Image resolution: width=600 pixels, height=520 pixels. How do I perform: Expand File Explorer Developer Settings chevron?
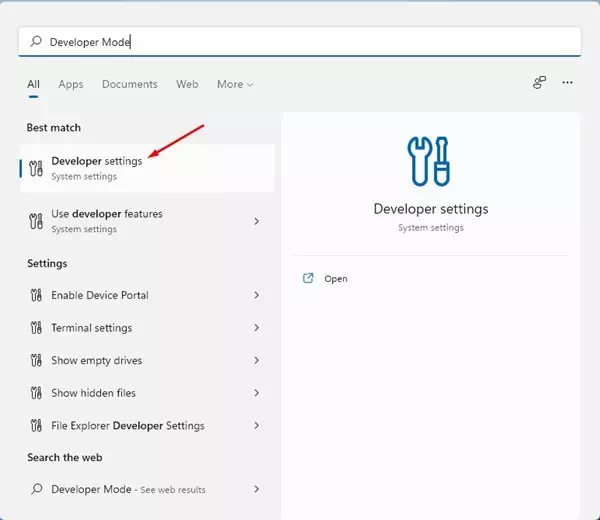(x=256, y=425)
